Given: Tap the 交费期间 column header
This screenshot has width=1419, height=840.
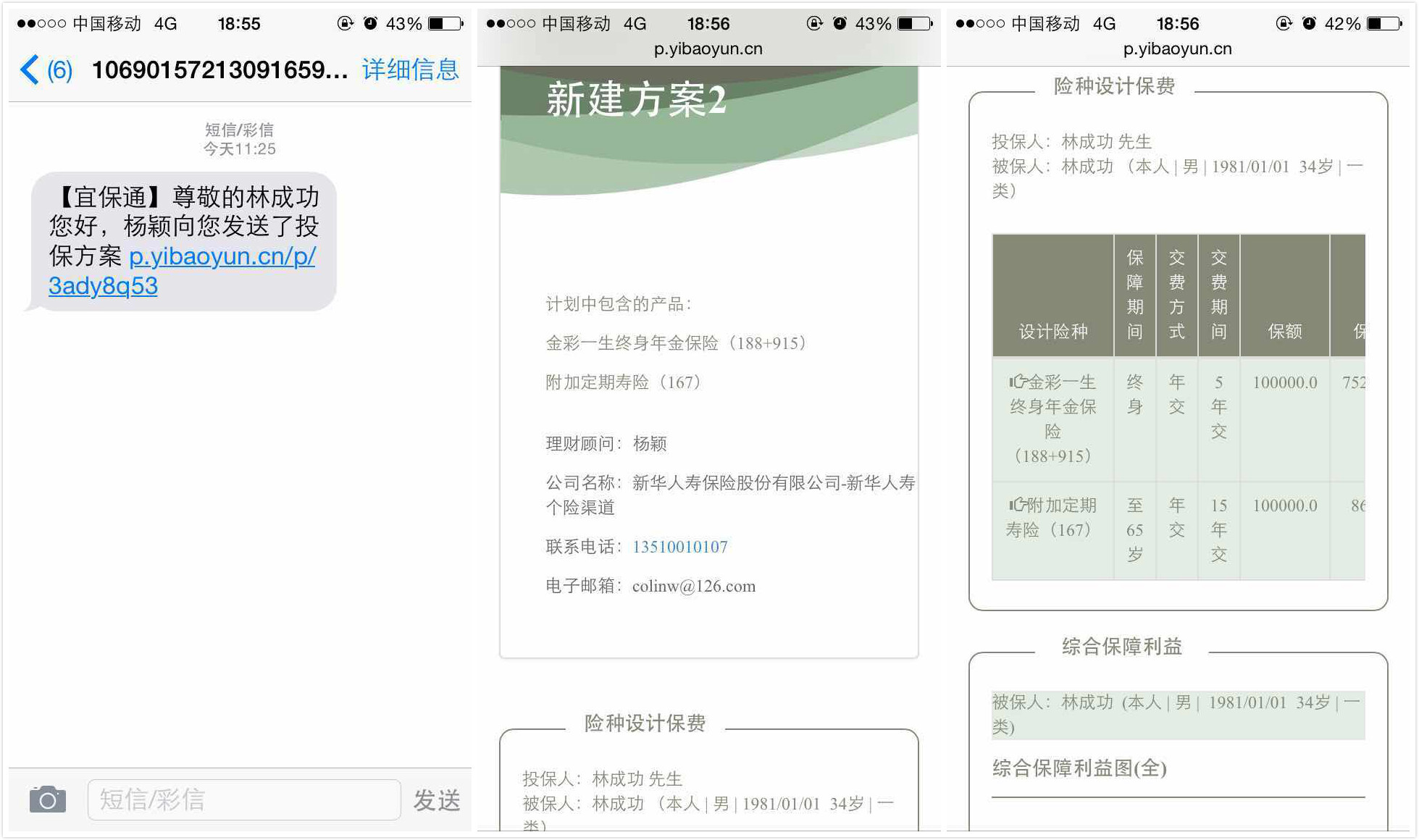Looking at the screenshot, I should (1218, 295).
